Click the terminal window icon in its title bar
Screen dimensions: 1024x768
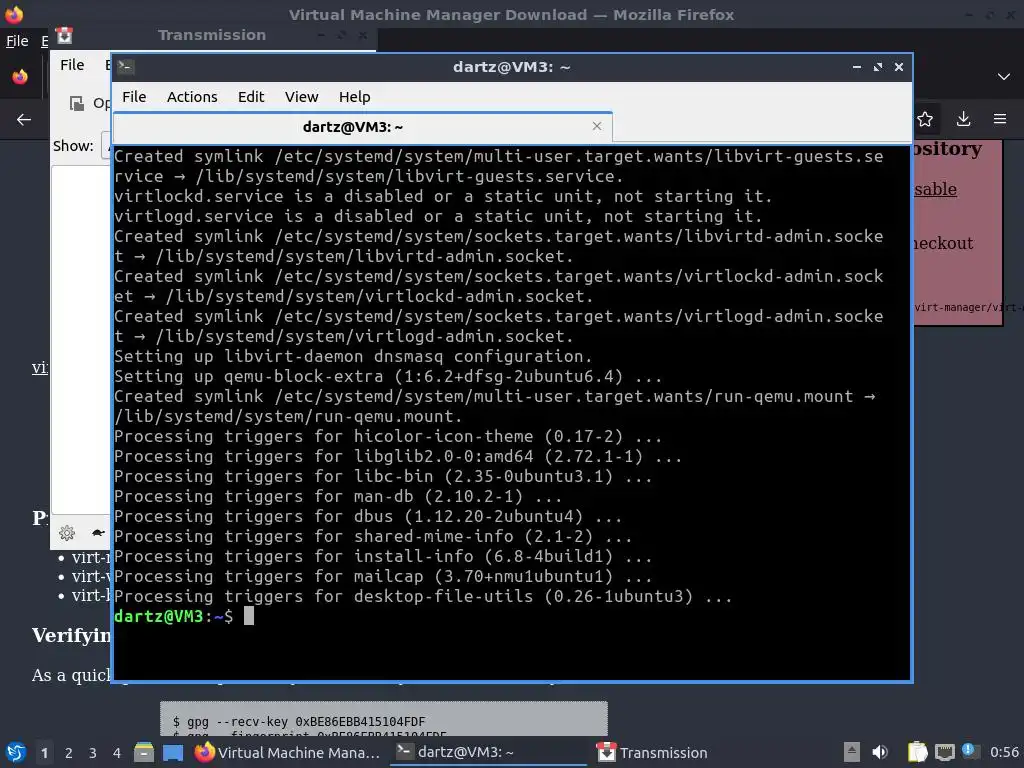126,66
